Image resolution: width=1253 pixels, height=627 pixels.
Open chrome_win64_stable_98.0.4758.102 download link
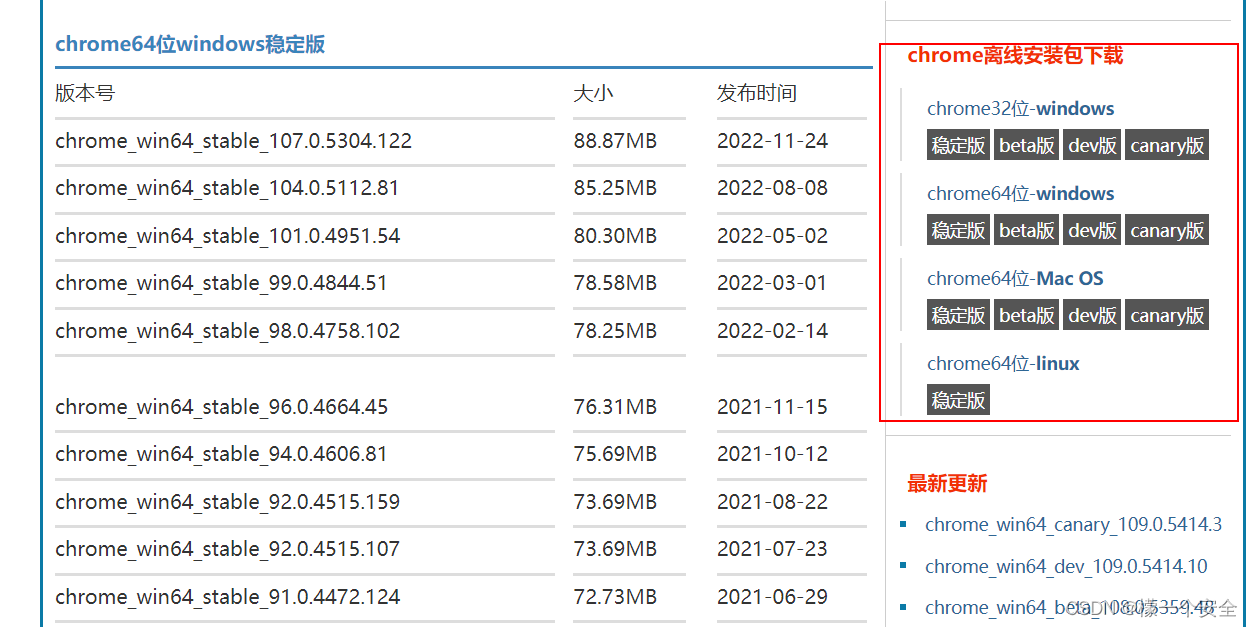coord(227,331)
